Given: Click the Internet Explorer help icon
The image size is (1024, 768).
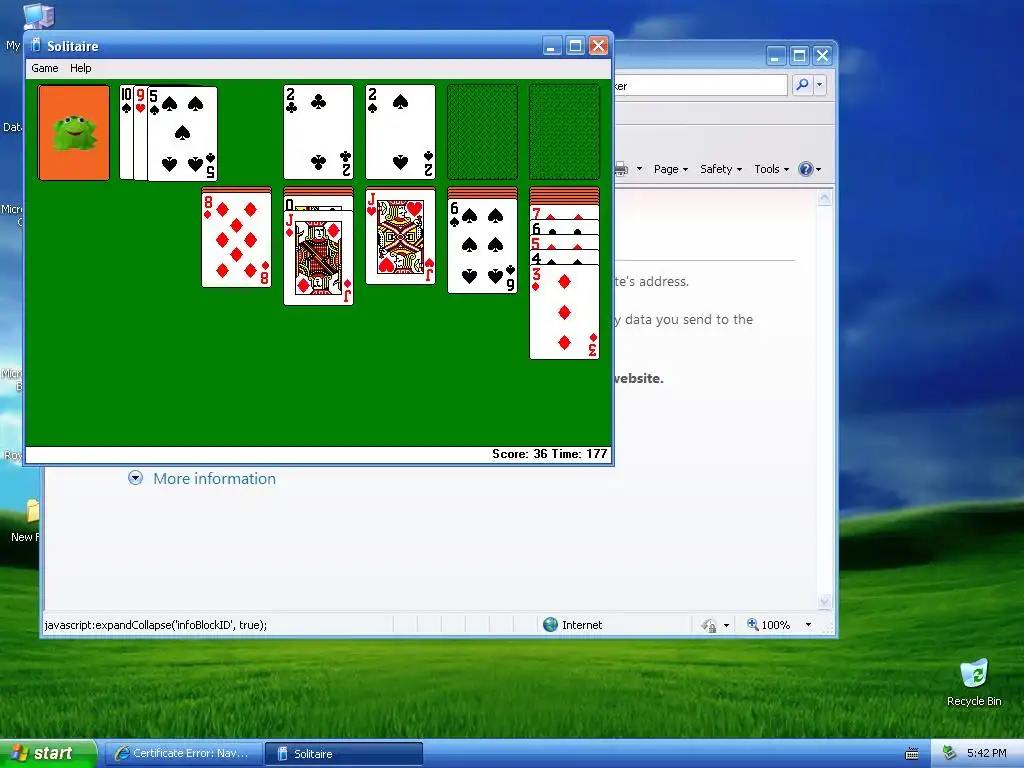Looking at the screenshot, I should pos(806,169).
